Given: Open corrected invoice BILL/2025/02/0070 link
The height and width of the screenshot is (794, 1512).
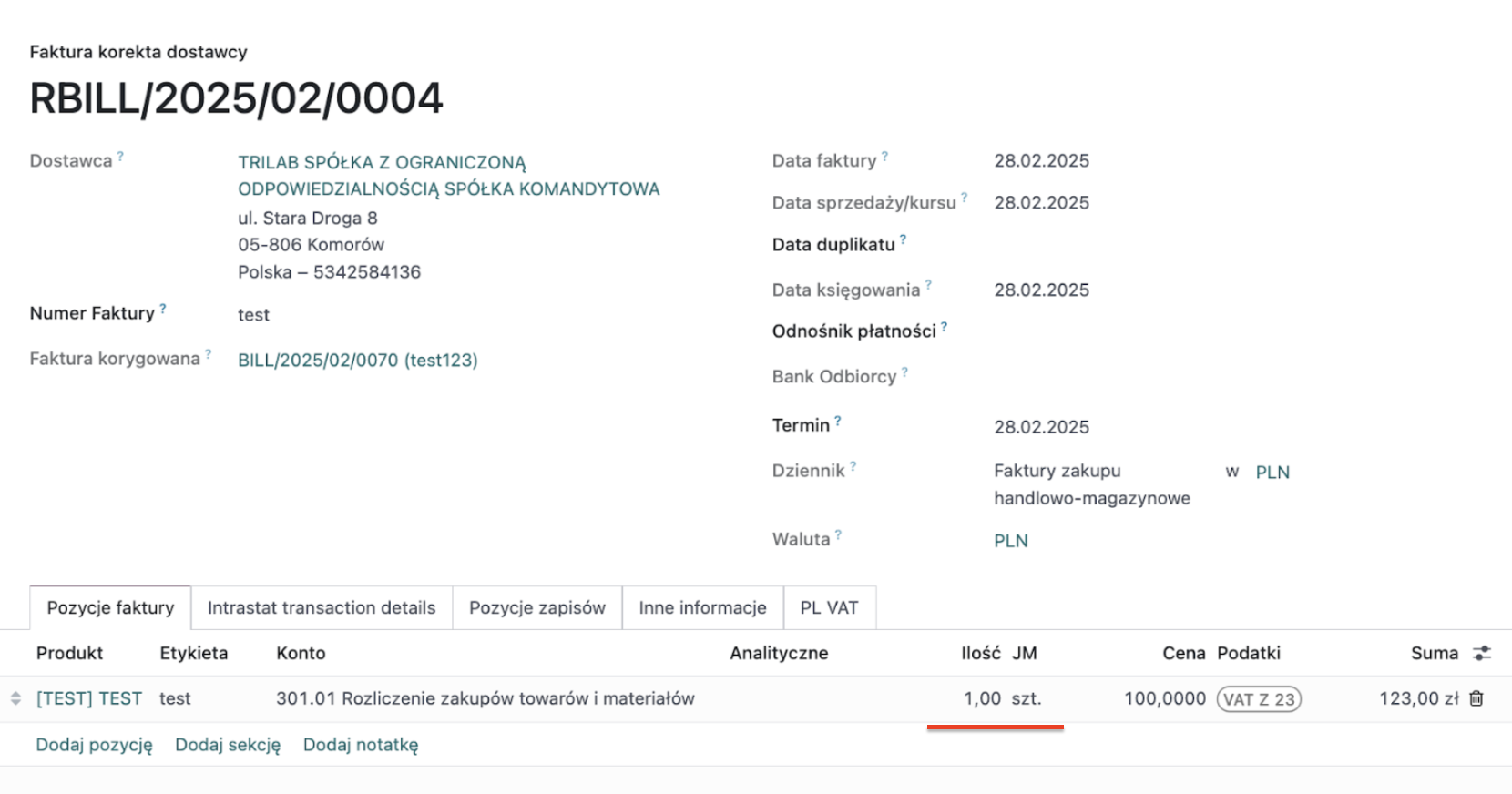Looking at the screenshot, I should [357, 360].
